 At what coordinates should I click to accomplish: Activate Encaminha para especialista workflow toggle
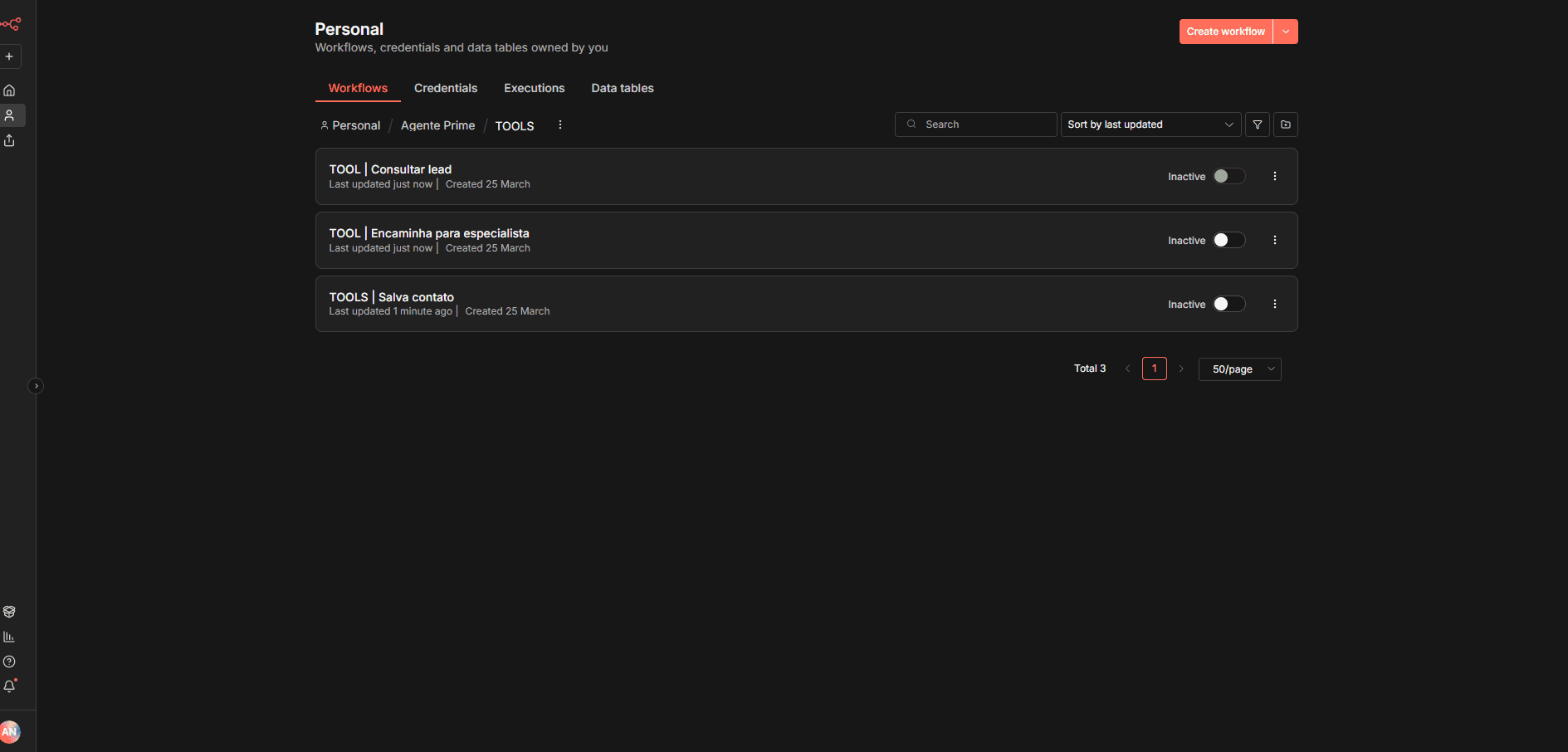[1229, 240]
